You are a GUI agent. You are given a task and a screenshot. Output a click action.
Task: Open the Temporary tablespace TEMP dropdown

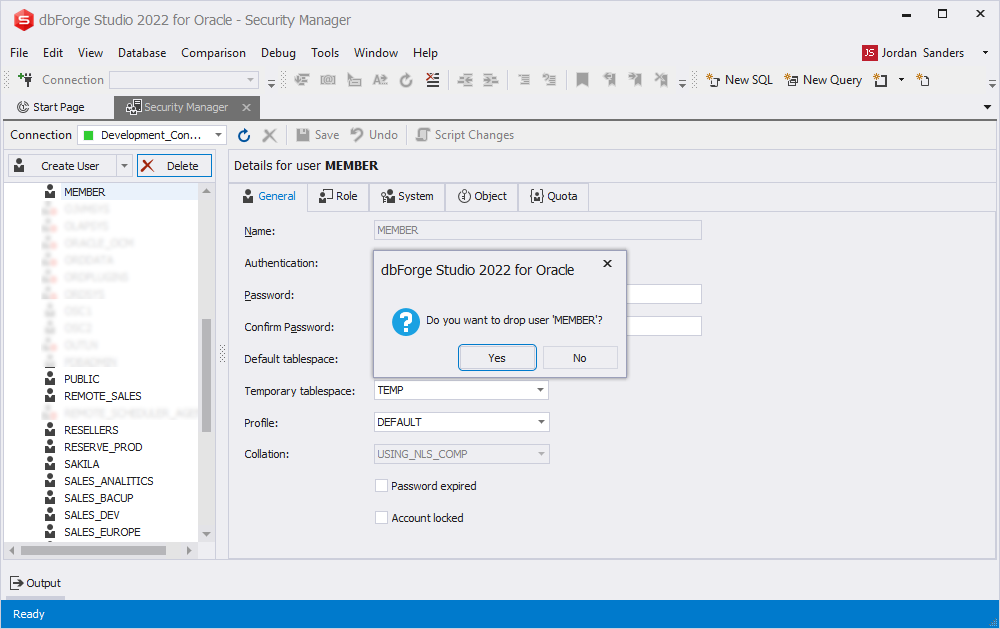pos(540,390)
